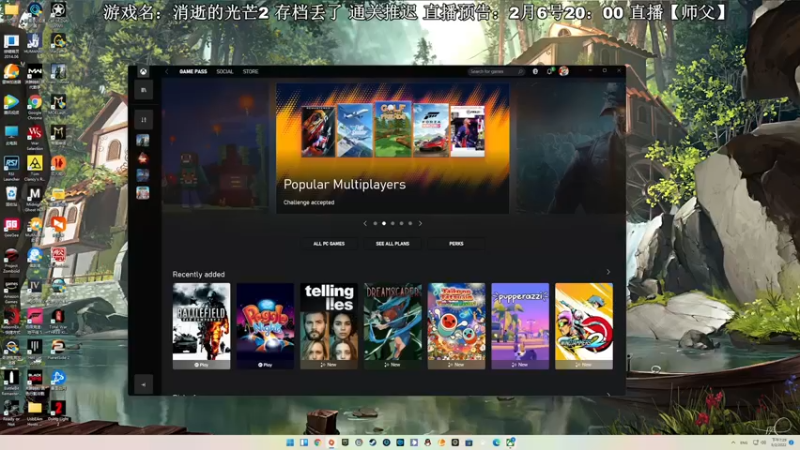Open the red game icon in Xbox sidebar
The height and width of the screenshot is (450, 800).
pyautogui.click(x=143, y=158)
